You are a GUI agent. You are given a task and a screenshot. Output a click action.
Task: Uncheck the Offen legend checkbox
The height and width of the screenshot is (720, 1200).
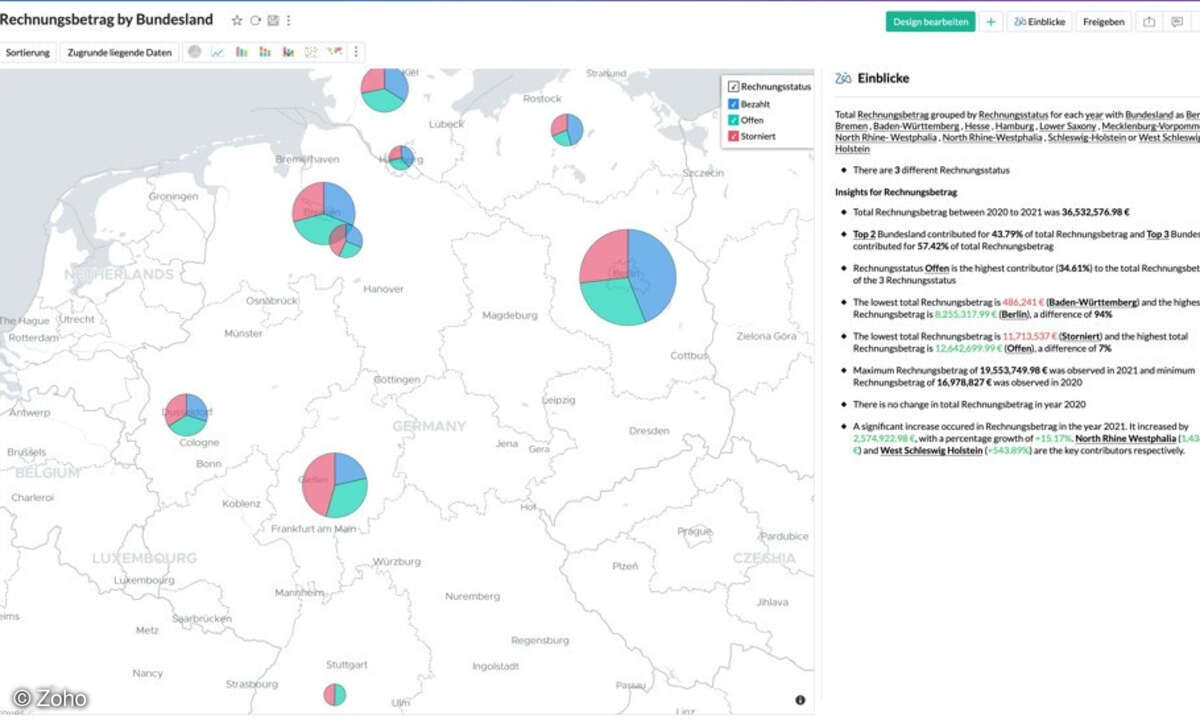click(733, 120)
